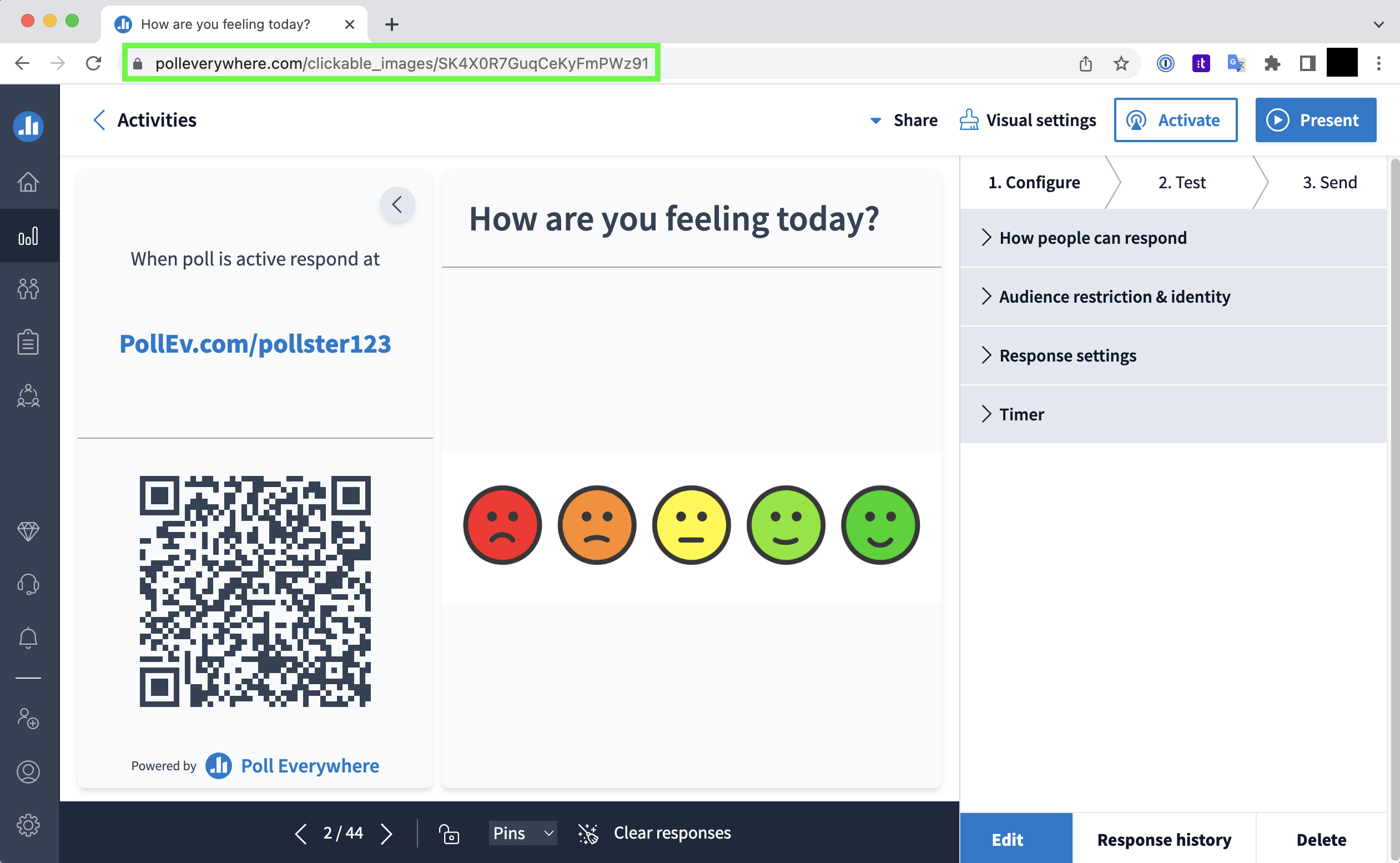Open the Upgrade diamond icon
1400x863 pixels.
click(x=28, y=530)
